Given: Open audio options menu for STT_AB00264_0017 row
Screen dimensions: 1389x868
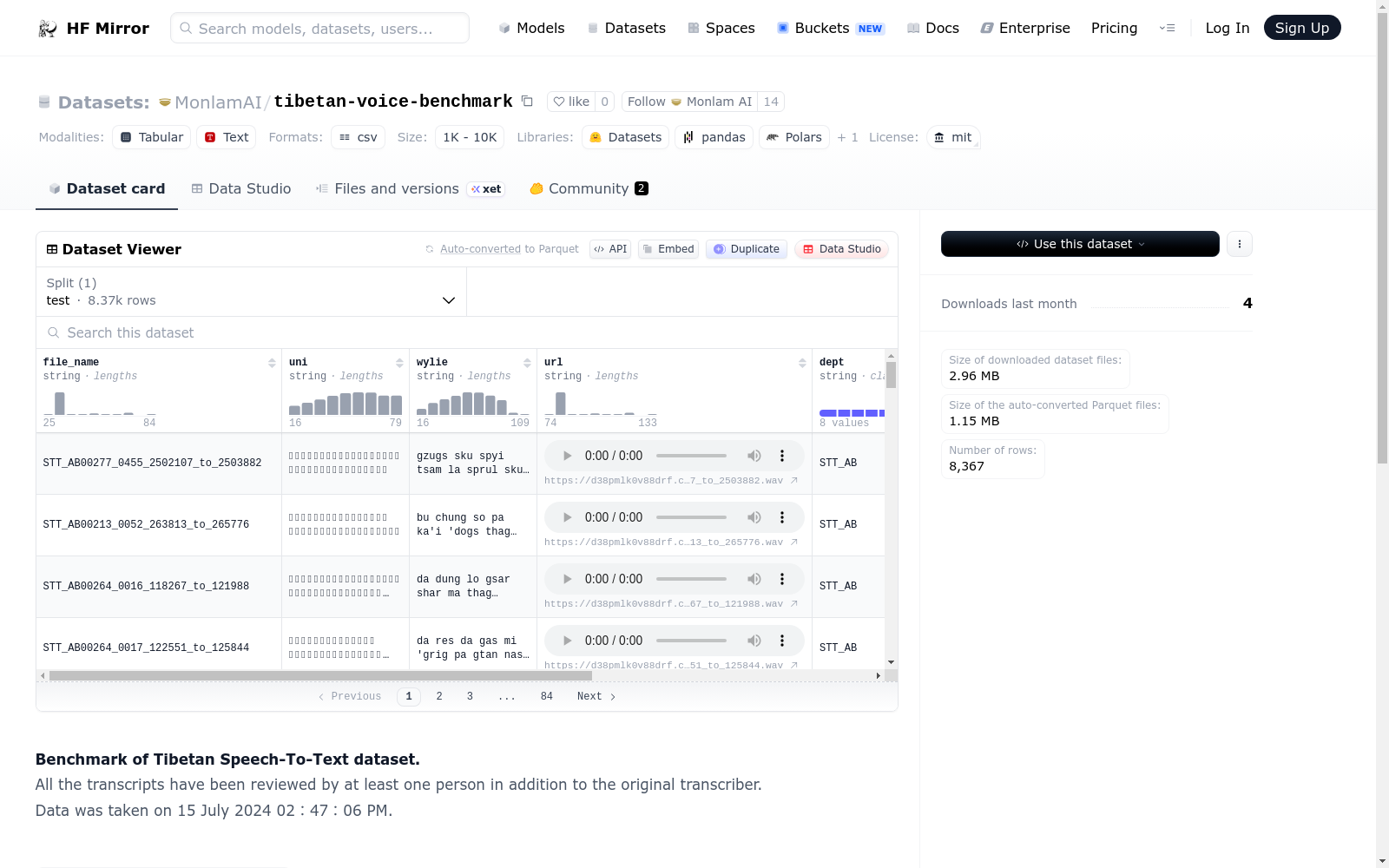Looking at the screenshot, I should (x=782, y=641).
